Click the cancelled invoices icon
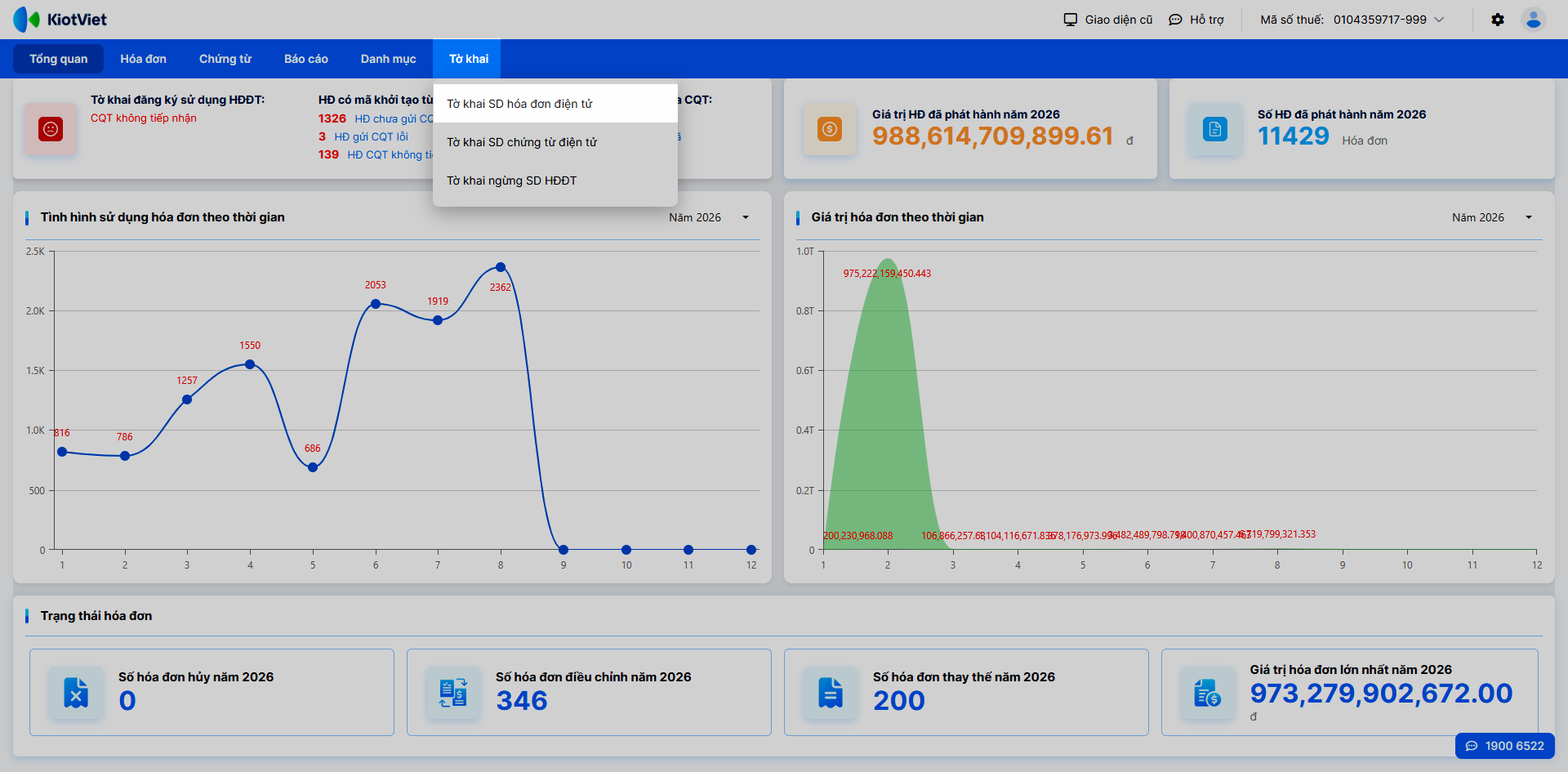 tap(76, 693)
